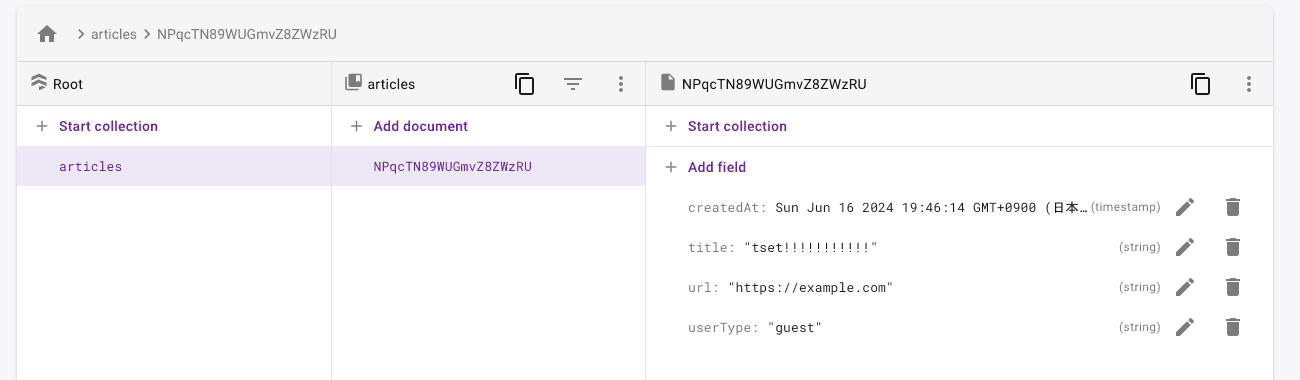Go to the home root icon

(x=47, y=34)
